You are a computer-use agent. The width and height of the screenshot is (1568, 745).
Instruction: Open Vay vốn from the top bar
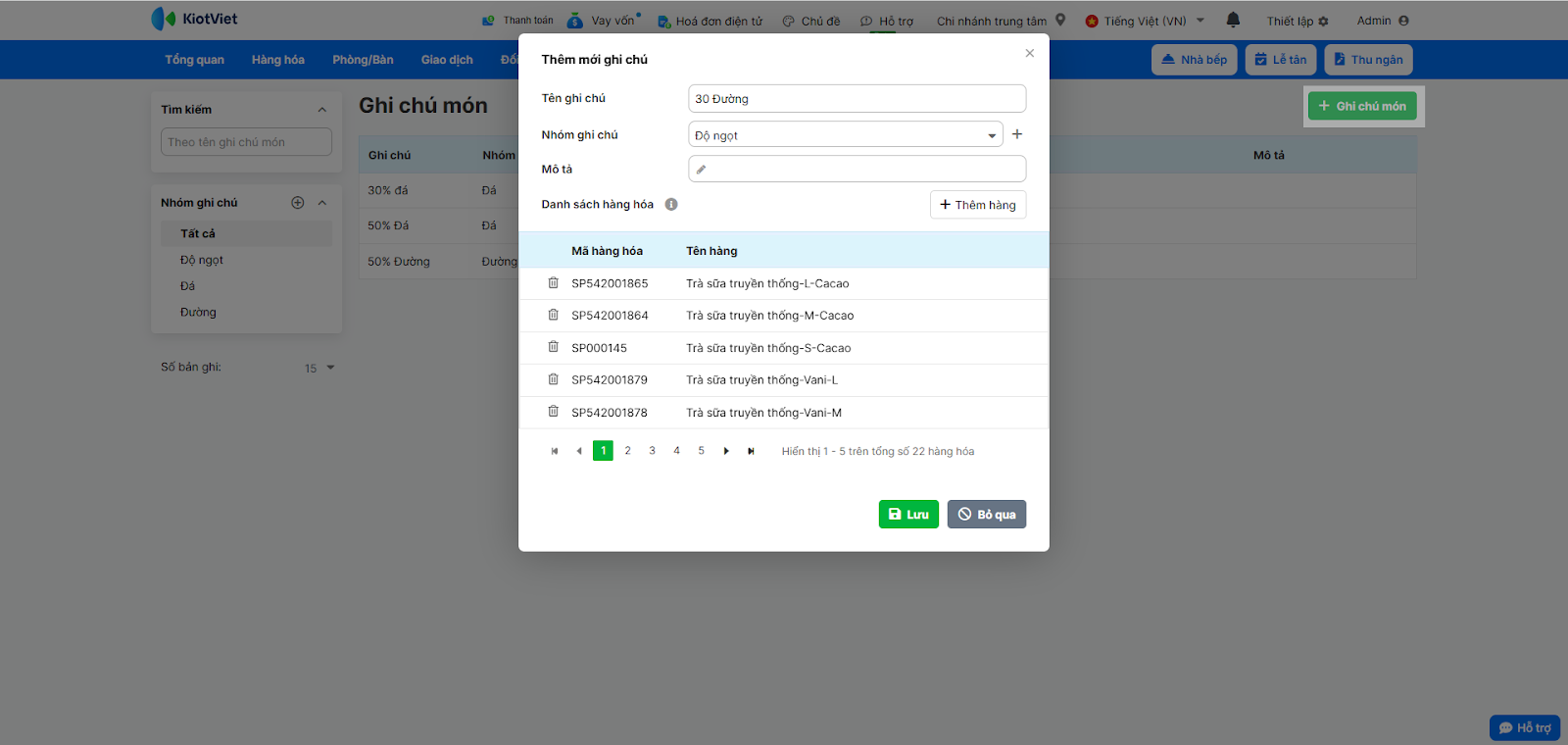click(x=605, y=21)
